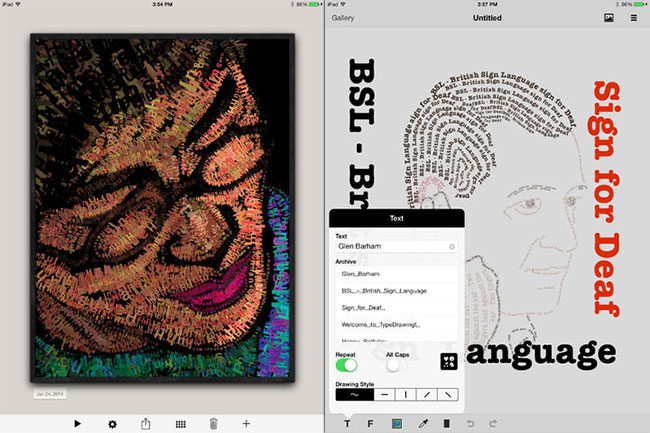Select Welcome_to_TypeDrawing archive entry

(397, 325)
